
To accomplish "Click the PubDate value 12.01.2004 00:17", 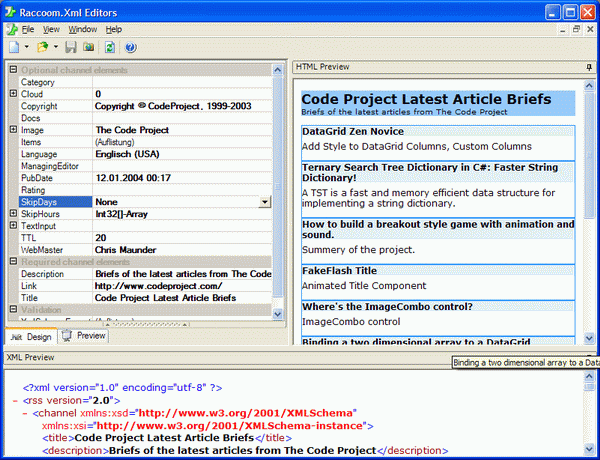I will (133, 178).
